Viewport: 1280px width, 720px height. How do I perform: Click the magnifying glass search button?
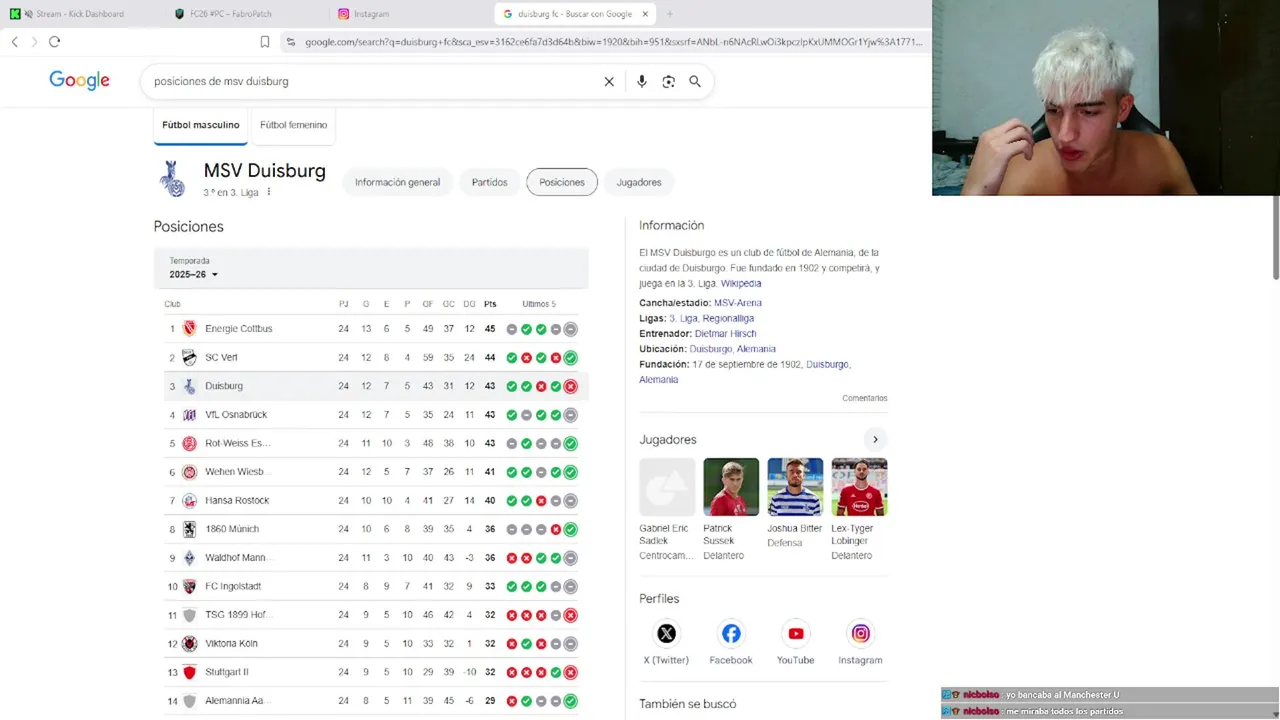[695, 82]
